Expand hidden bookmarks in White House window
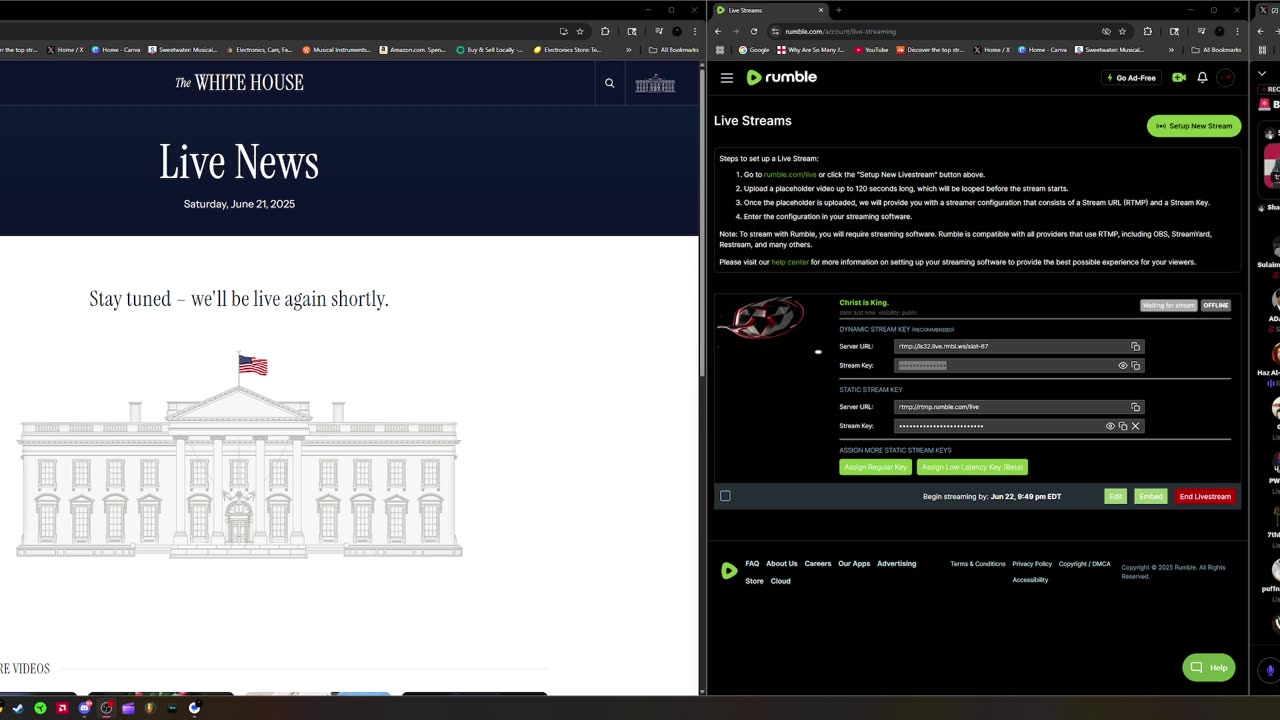1280x720 pixels. pos(629,49)
